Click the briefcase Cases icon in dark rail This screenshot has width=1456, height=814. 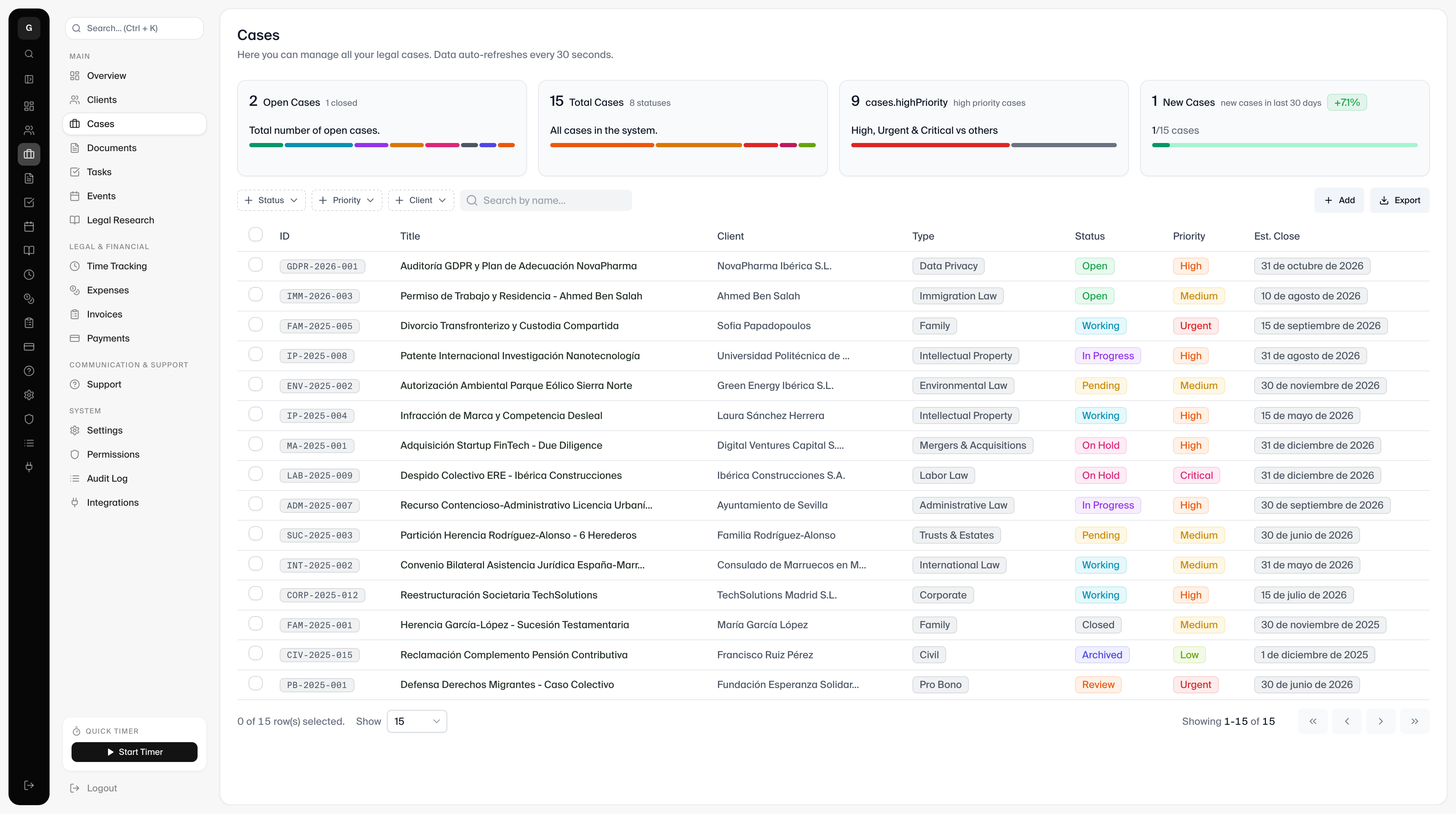(29, 154)
